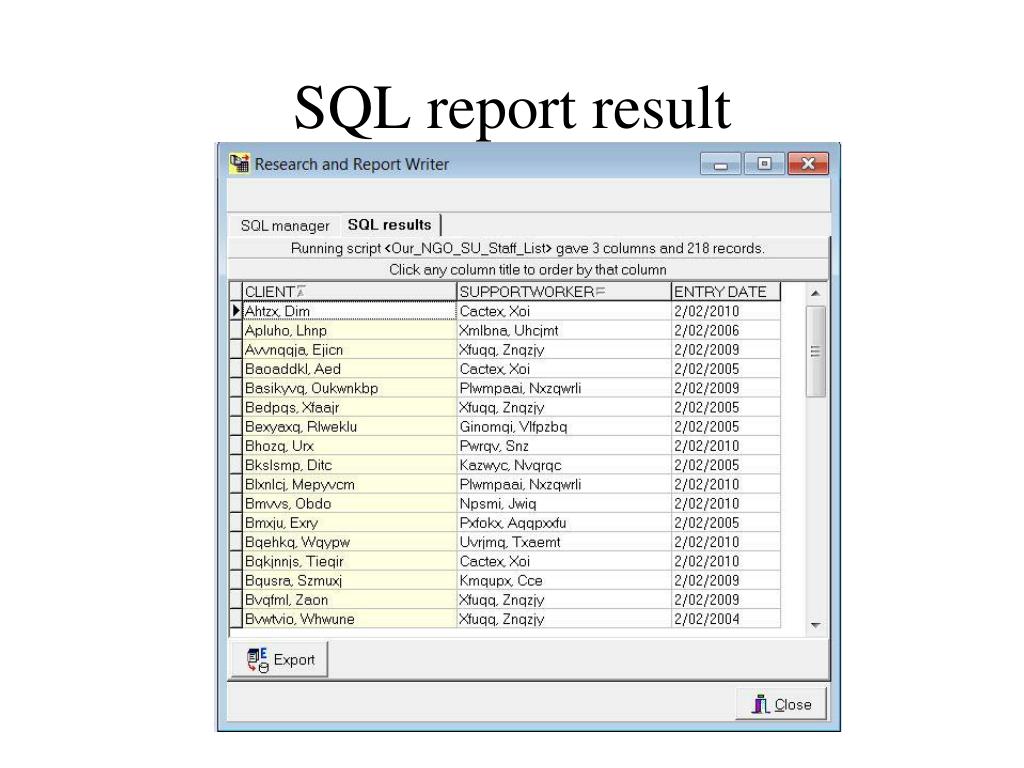Image resolution: width=1024 pixels, height=768 pixels.
Task: Click support worker 'Uvrjmq, Txaemt'
Action: (x=563, y=542)
